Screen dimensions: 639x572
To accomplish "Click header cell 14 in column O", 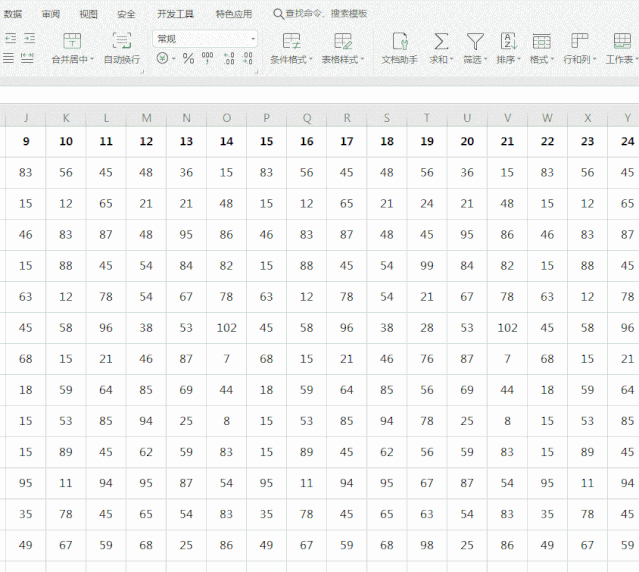I will click(227, 141).
